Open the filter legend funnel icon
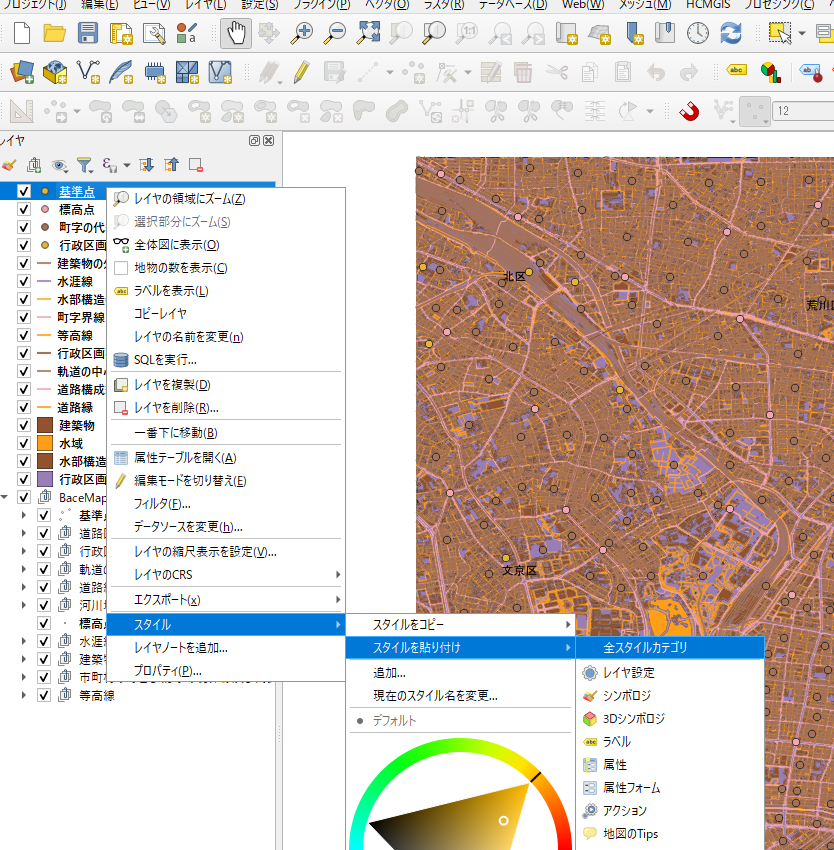The height and width of the screenshot is (850, 834). pos(84,165)
